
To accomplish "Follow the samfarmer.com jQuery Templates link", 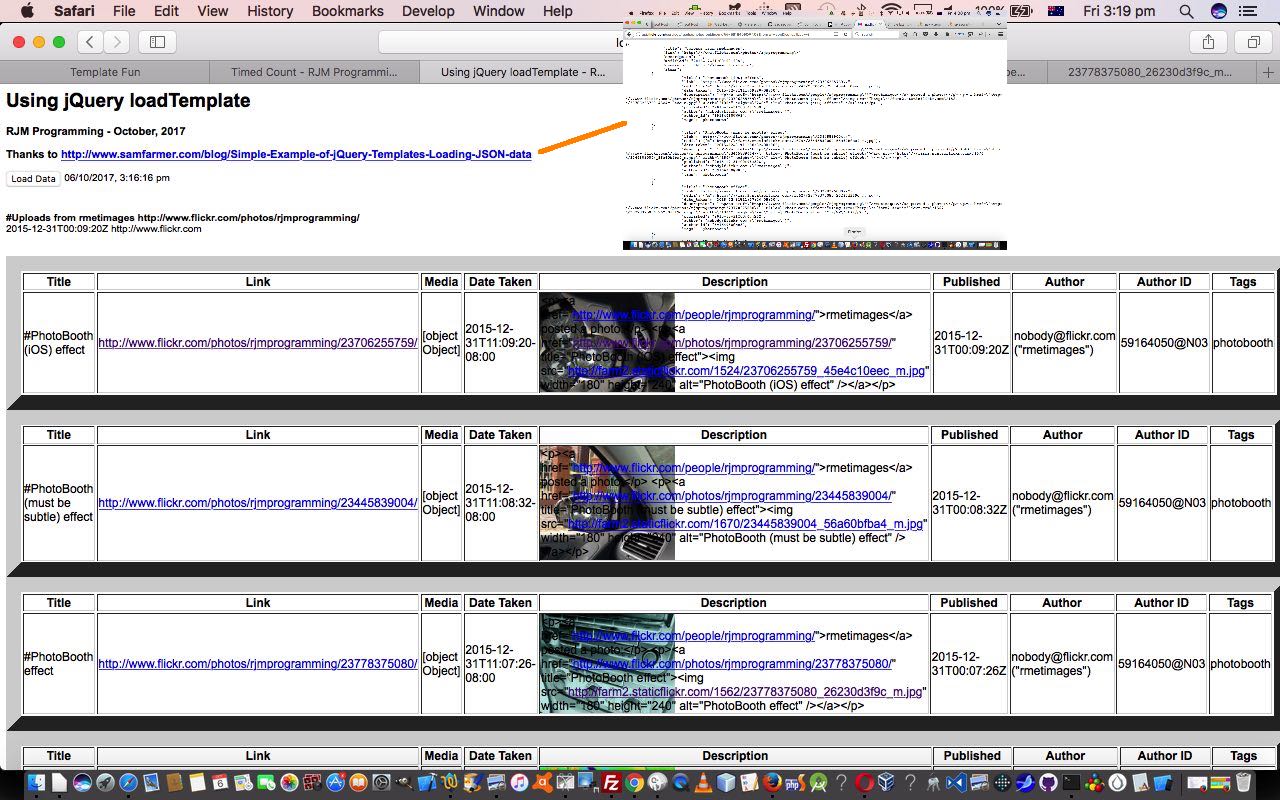I will (x=296, y=154).
